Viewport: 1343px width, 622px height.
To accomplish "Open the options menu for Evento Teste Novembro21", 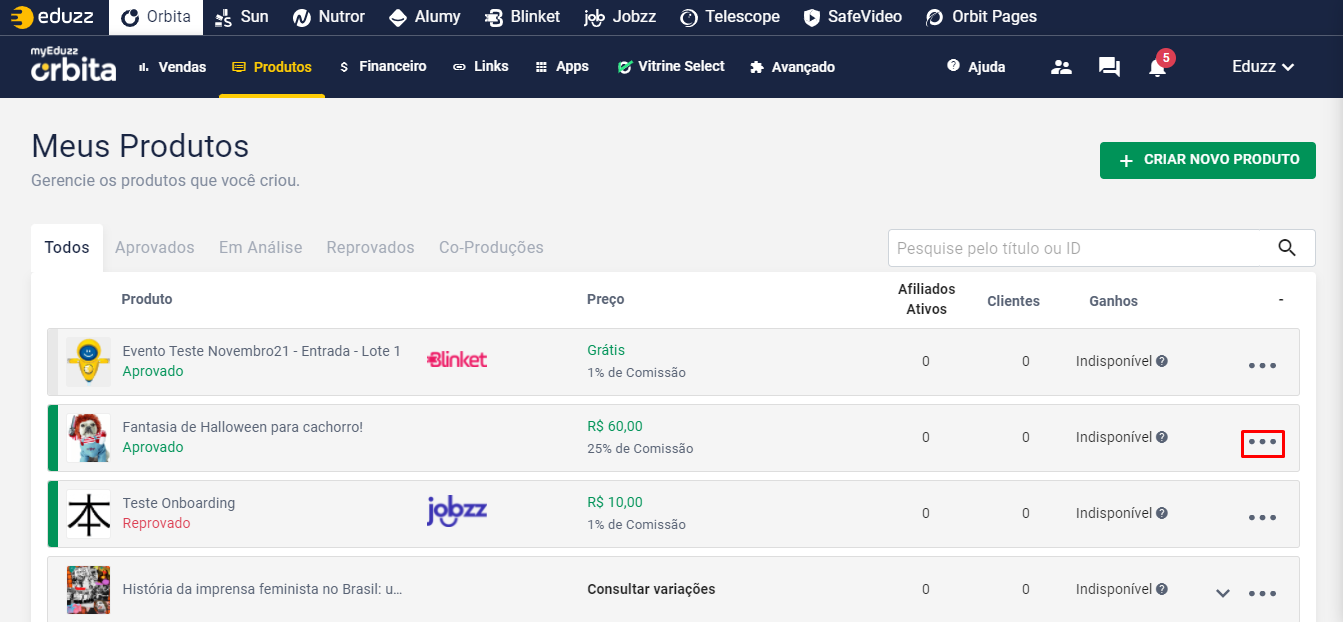I will pyautogui.click(x=1262, y=366).
